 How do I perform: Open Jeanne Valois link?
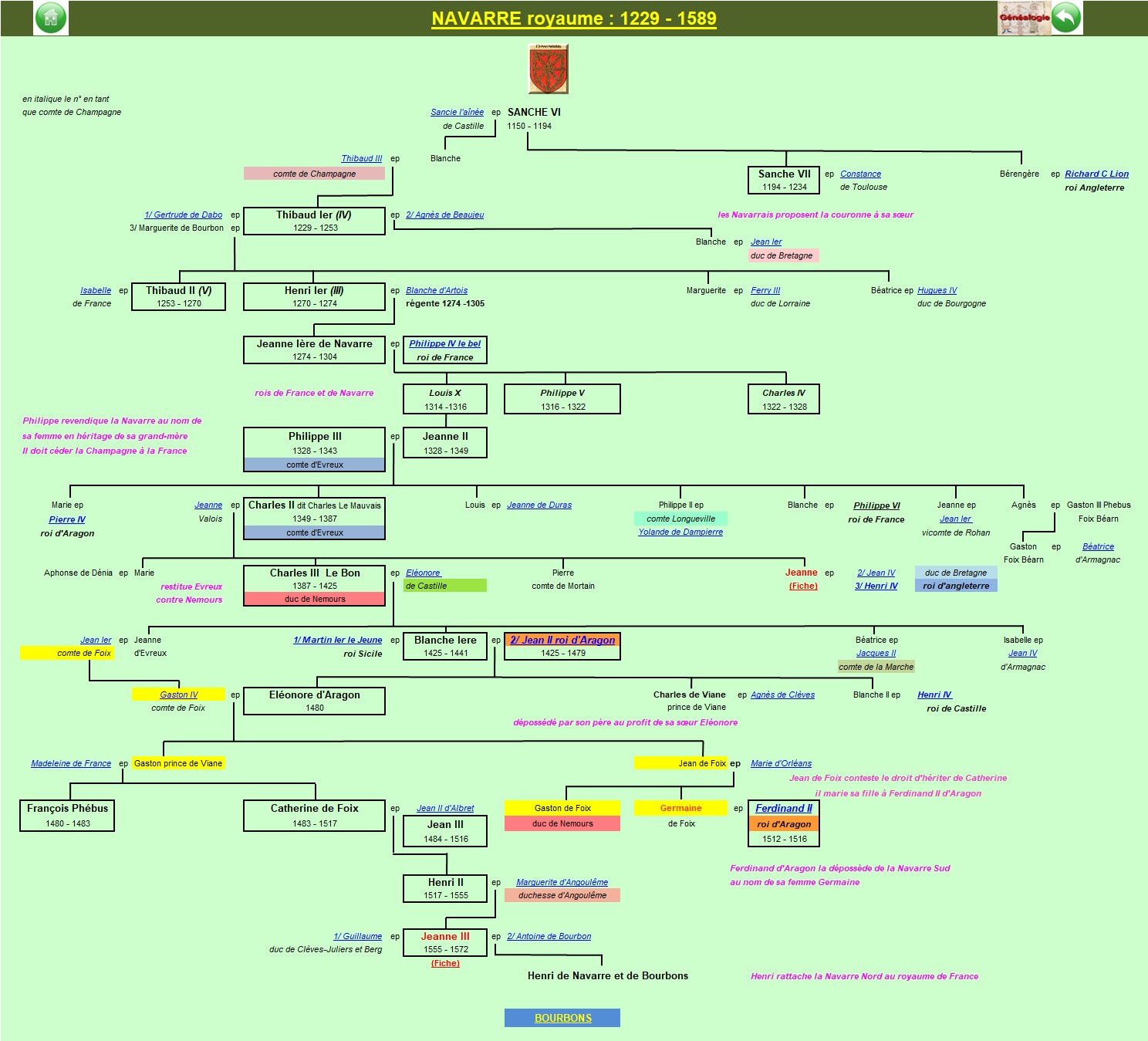coord(208,505)
